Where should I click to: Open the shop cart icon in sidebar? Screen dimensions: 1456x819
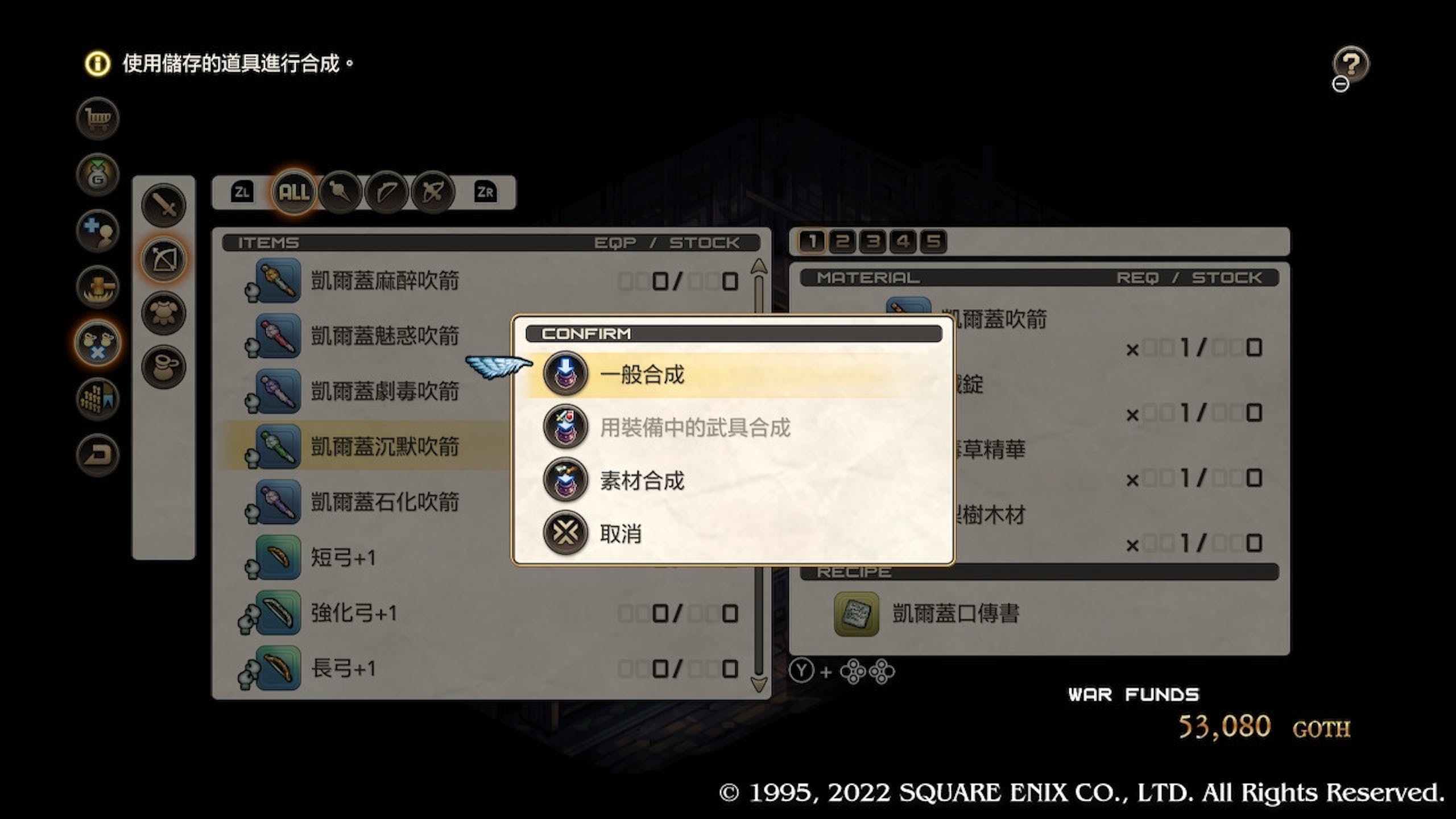click(98, 119)
